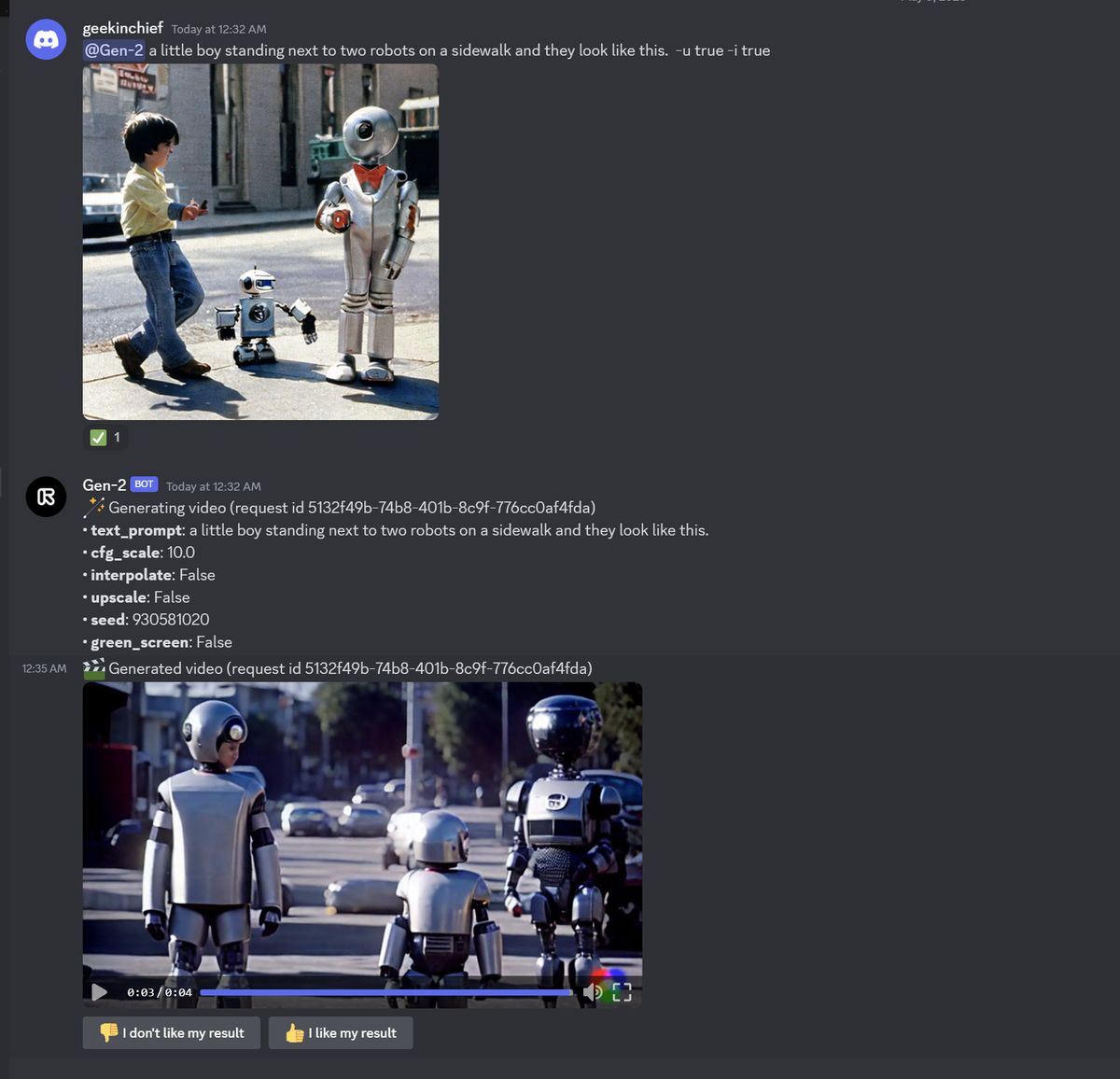Click the 'I like my result' button
The width and height of the screenshot is (1120, 1079).
[341, 1032]
